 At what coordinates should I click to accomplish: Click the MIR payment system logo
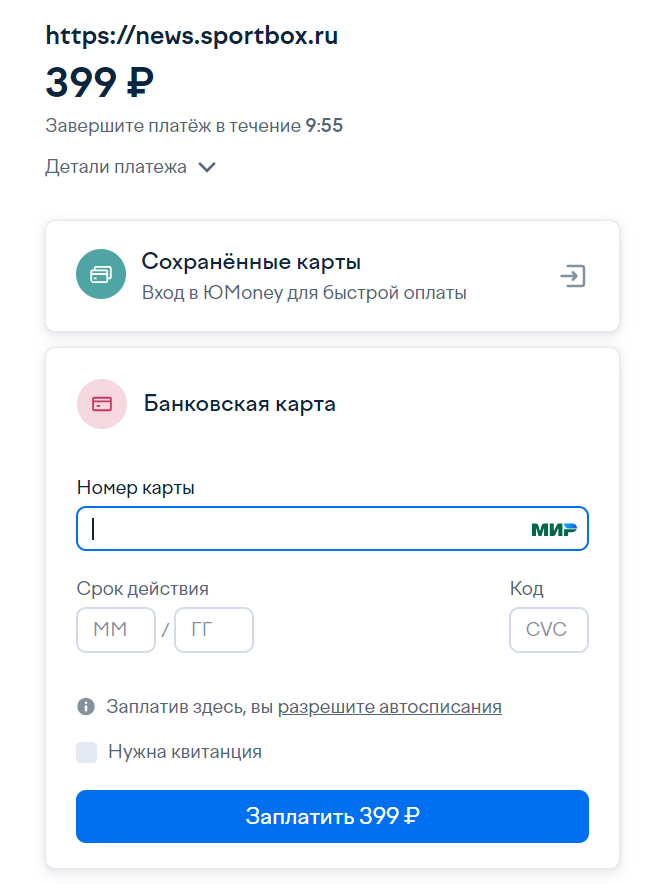pyautogui.click(x=554, y=529)
